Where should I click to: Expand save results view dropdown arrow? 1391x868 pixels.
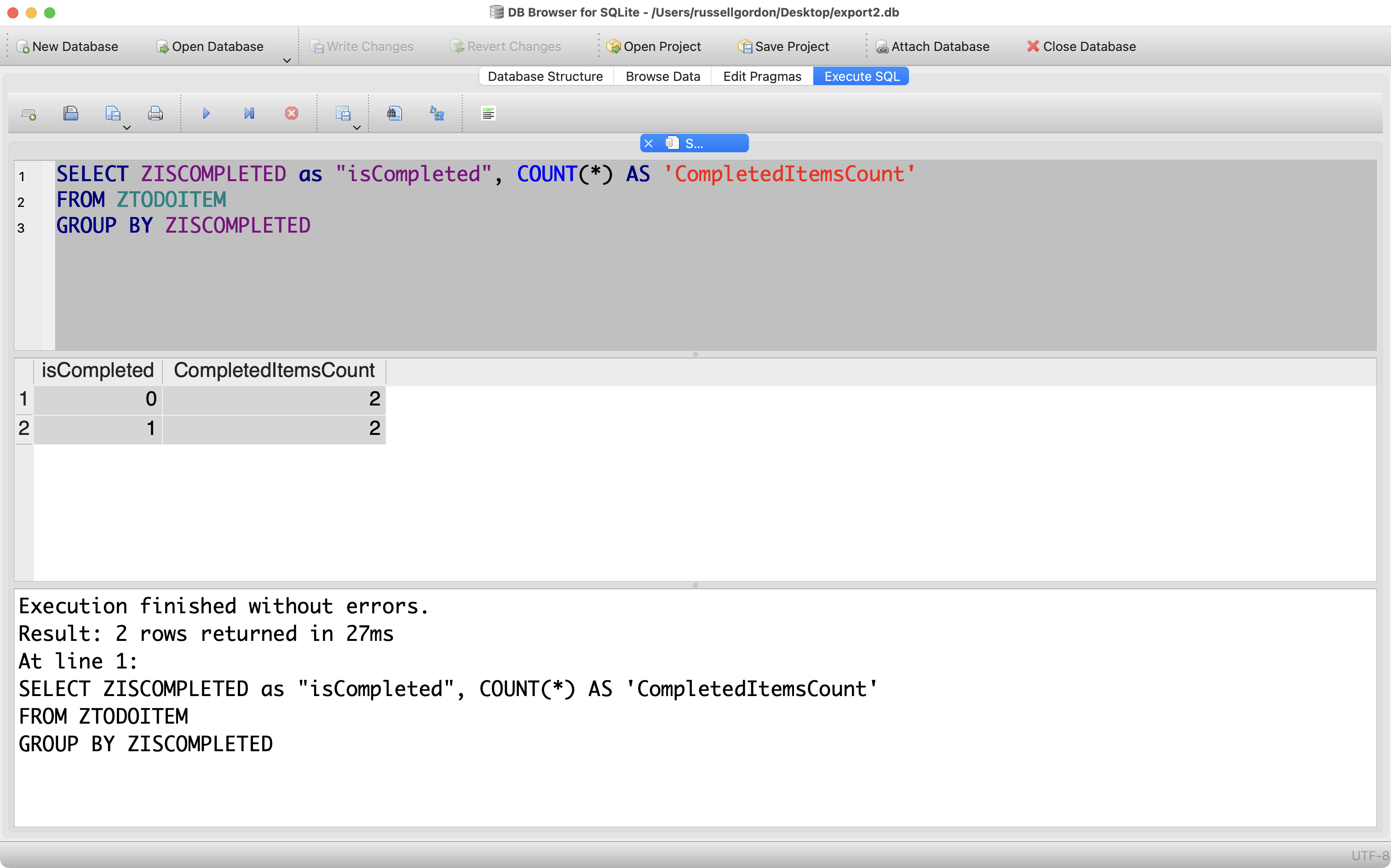356,127
